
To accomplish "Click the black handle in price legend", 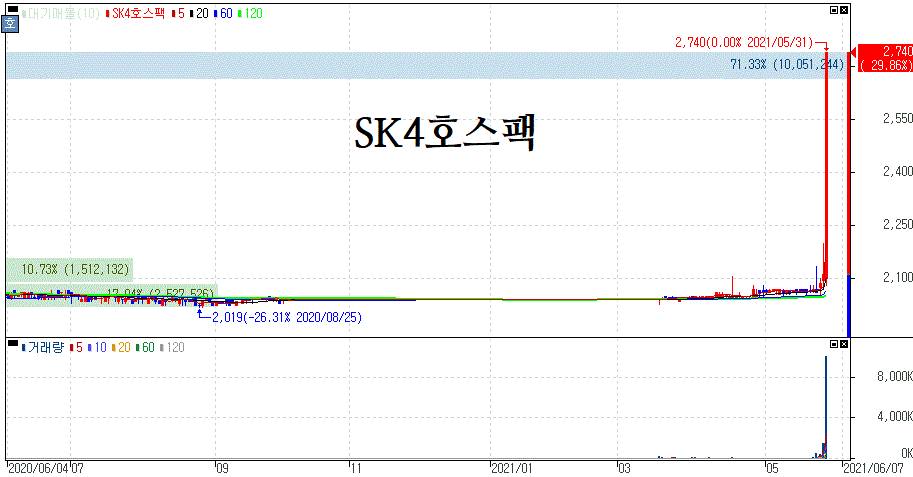I will point(12,9).
